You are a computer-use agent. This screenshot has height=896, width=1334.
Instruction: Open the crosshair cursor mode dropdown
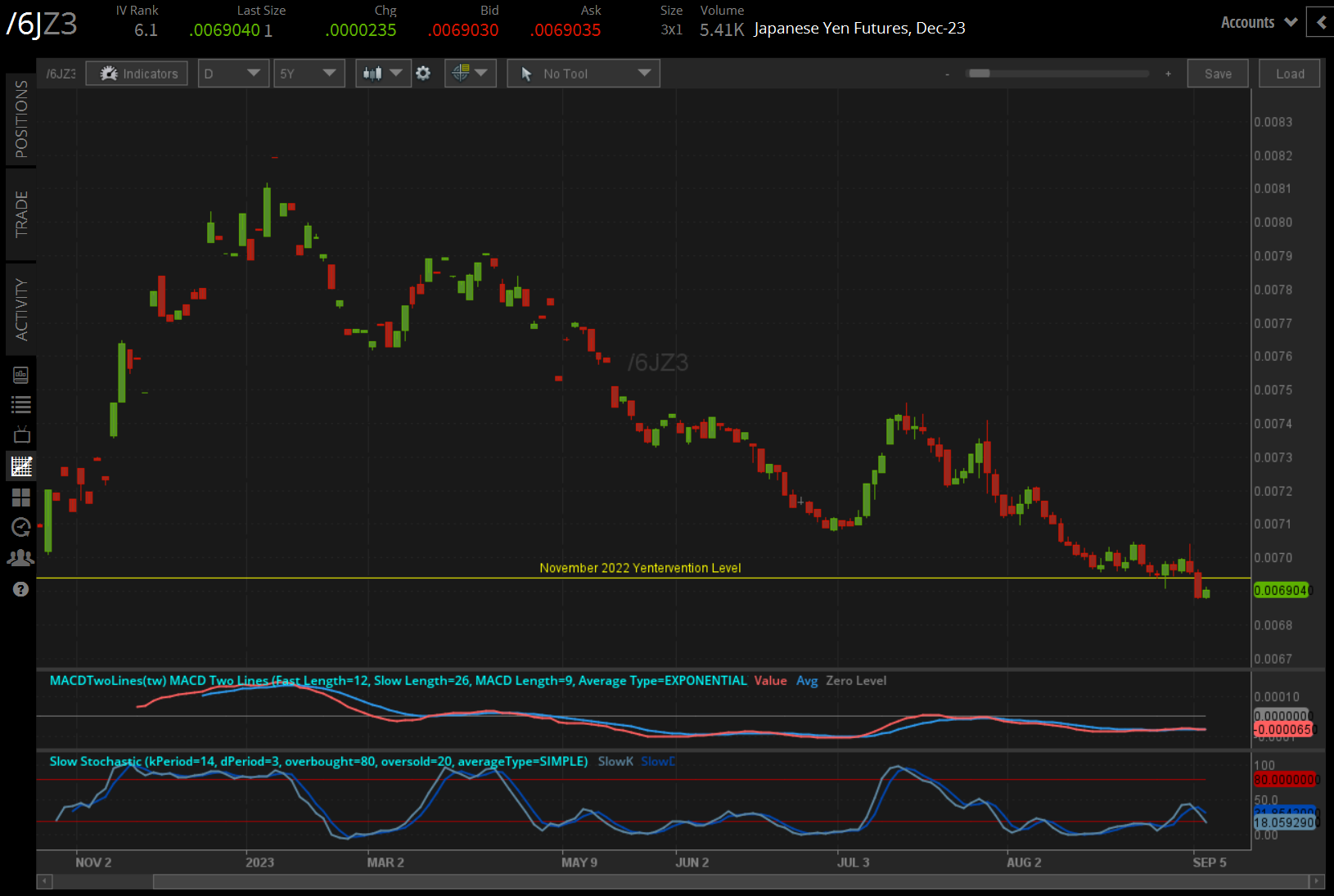point(470,74)
